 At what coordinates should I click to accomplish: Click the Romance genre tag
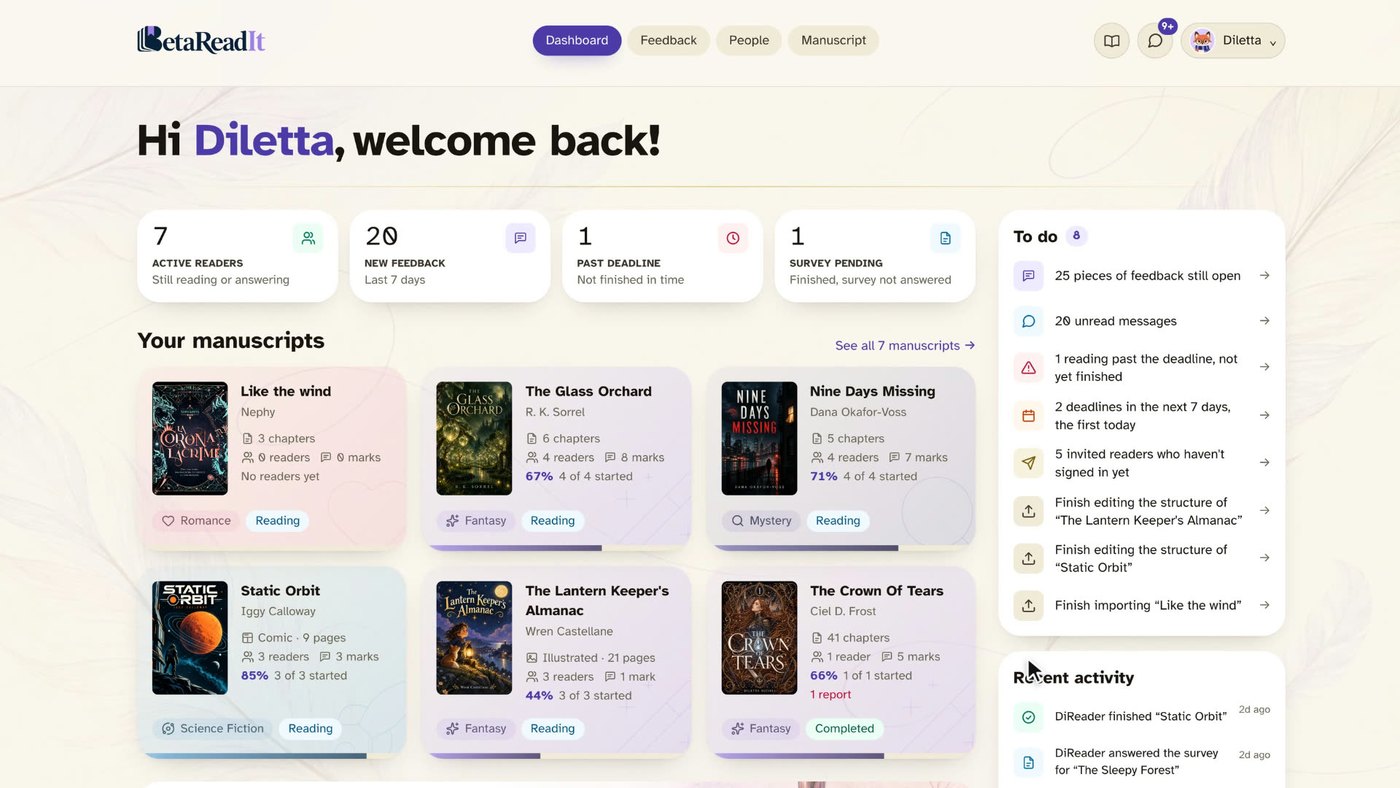(x=196, y=521)
